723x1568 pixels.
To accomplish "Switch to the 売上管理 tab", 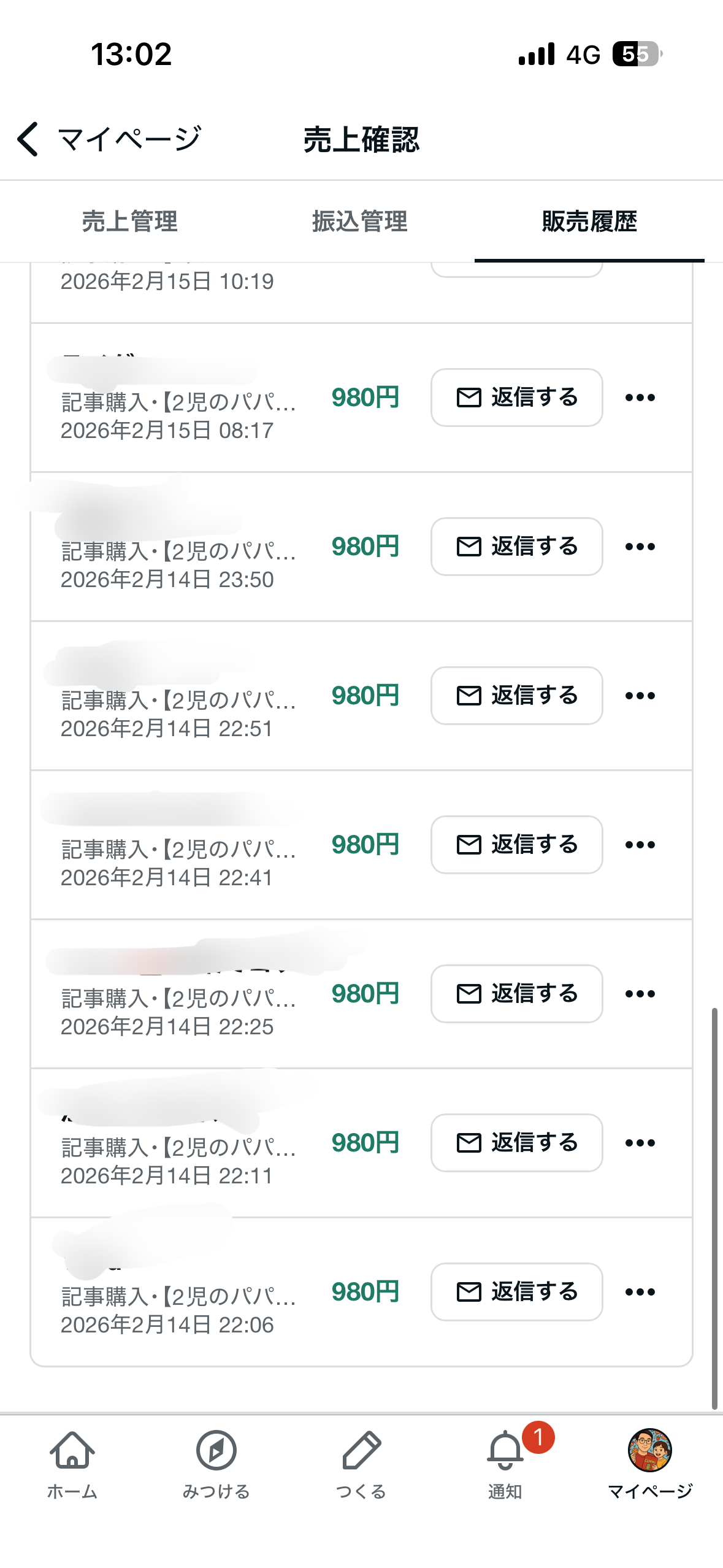I will [x=130, y=221].
